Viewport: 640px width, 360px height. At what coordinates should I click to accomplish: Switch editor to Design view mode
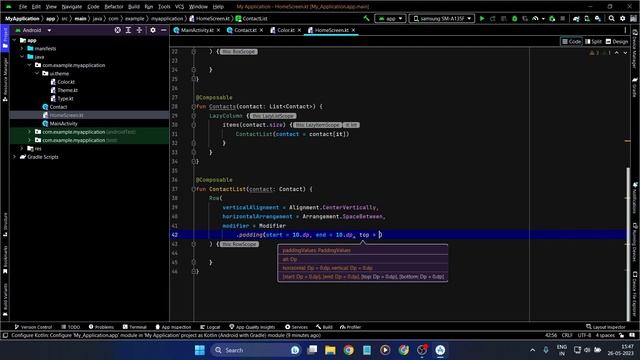617,41
